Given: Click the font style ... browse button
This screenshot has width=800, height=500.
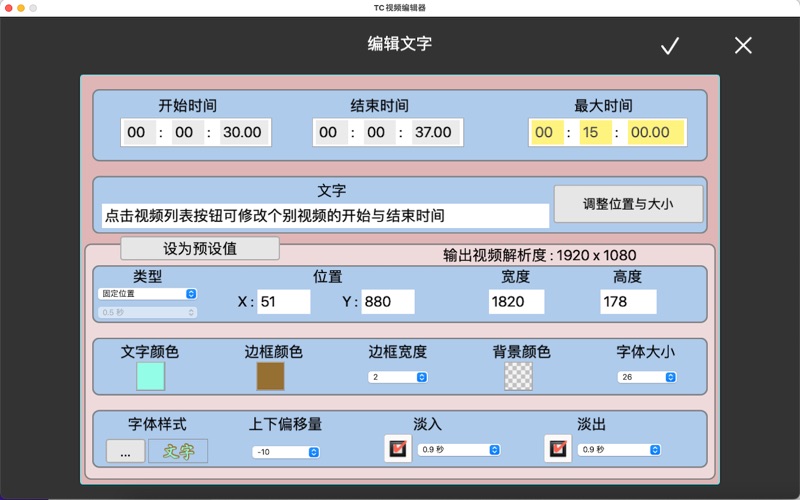Looking at the screenshot, I should click(126, 451).
